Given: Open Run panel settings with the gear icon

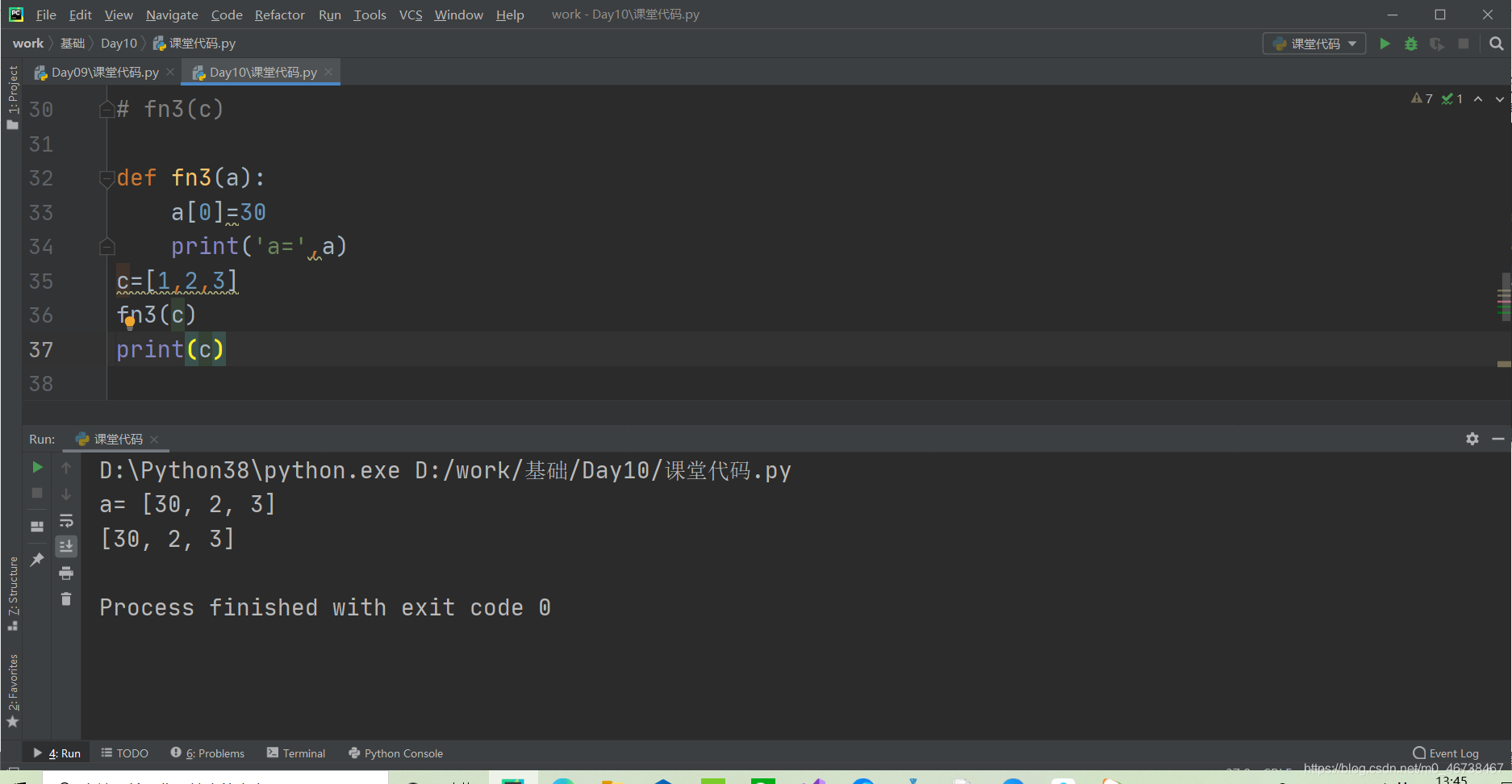Looking at the screenshot, I should 1472,439.
